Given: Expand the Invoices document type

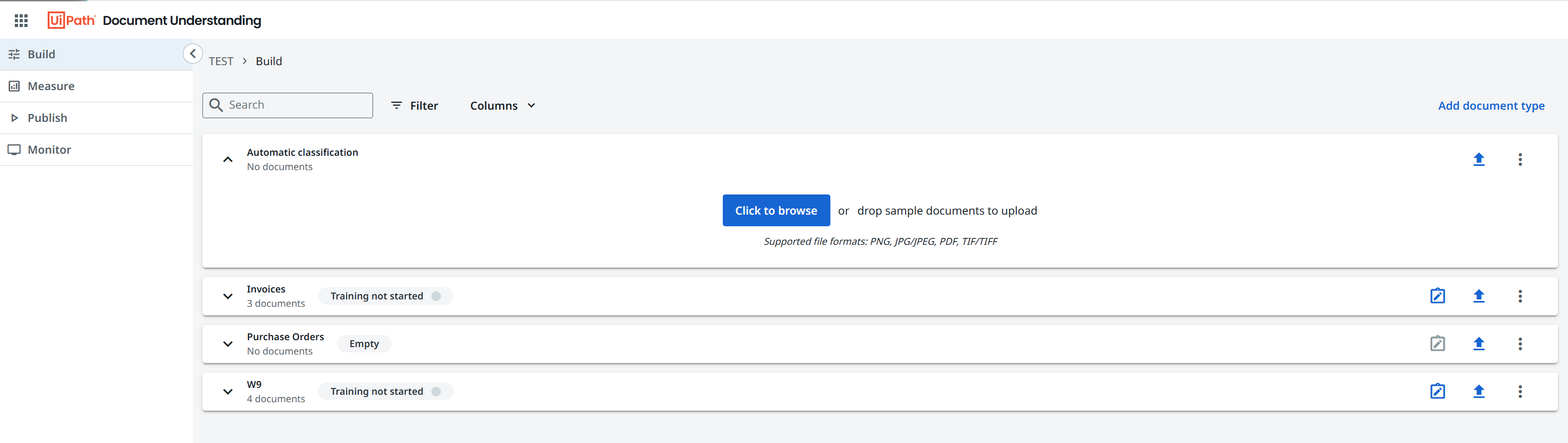Looking at the screenshot, I should 228,296.
